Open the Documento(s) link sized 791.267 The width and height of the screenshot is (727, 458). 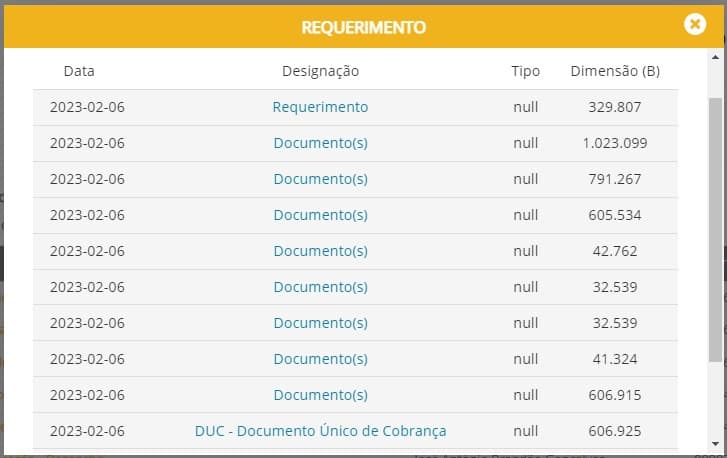click(320, 179)
